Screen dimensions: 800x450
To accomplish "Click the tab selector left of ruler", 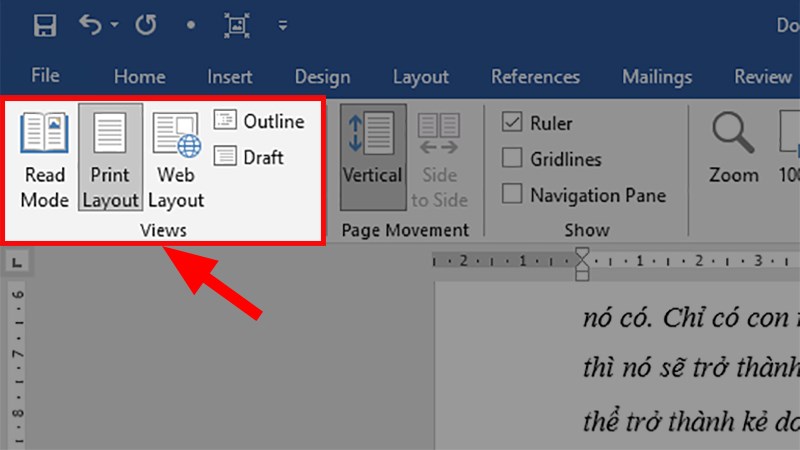I will 17,264.
